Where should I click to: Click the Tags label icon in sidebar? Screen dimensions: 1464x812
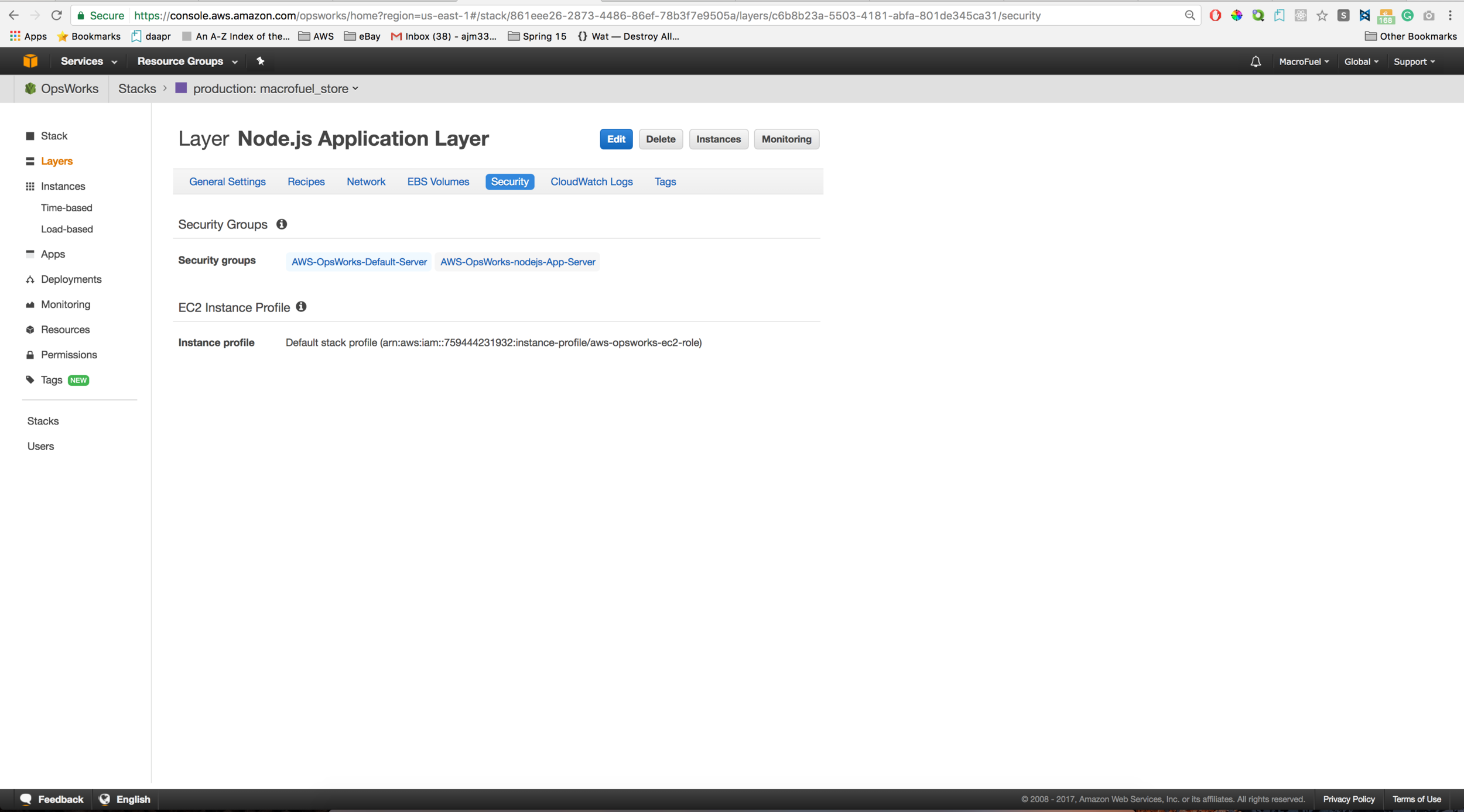pos(30,380)
